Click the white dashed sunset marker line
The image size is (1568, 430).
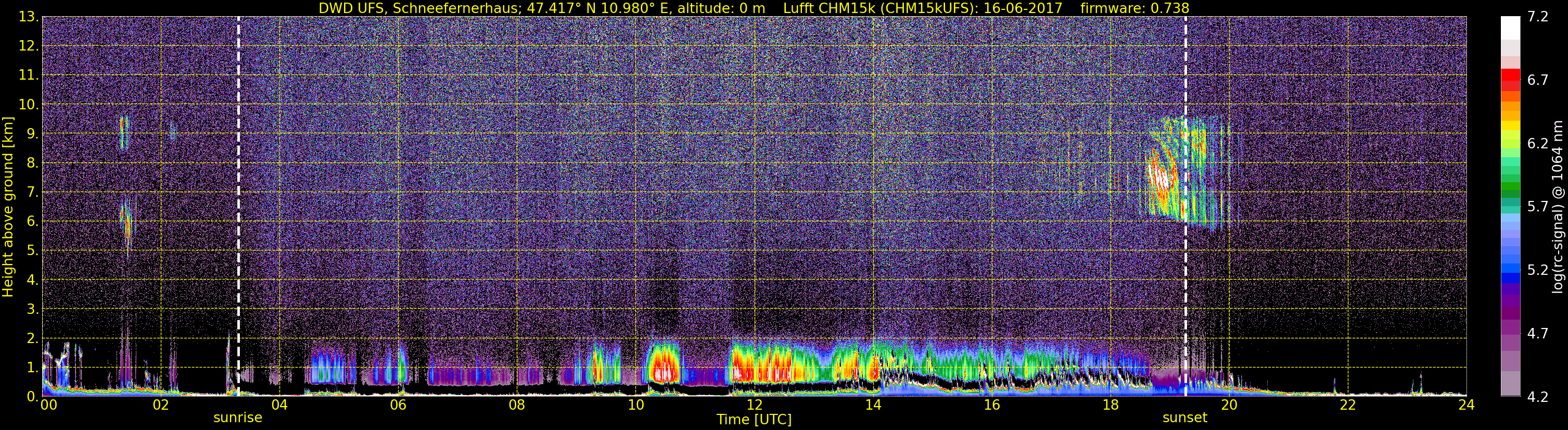1185,206
